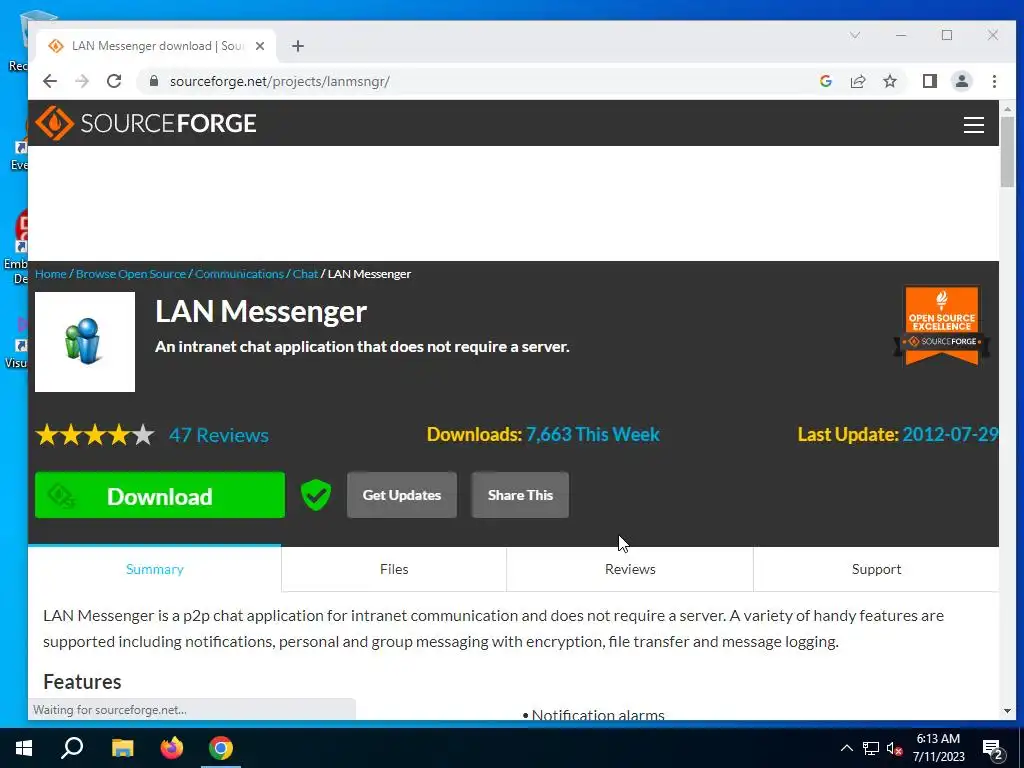The width and height of the screenshot is (1024, 768).
Task: Open the Windows Start menu
Action: [x=24, y=748]
